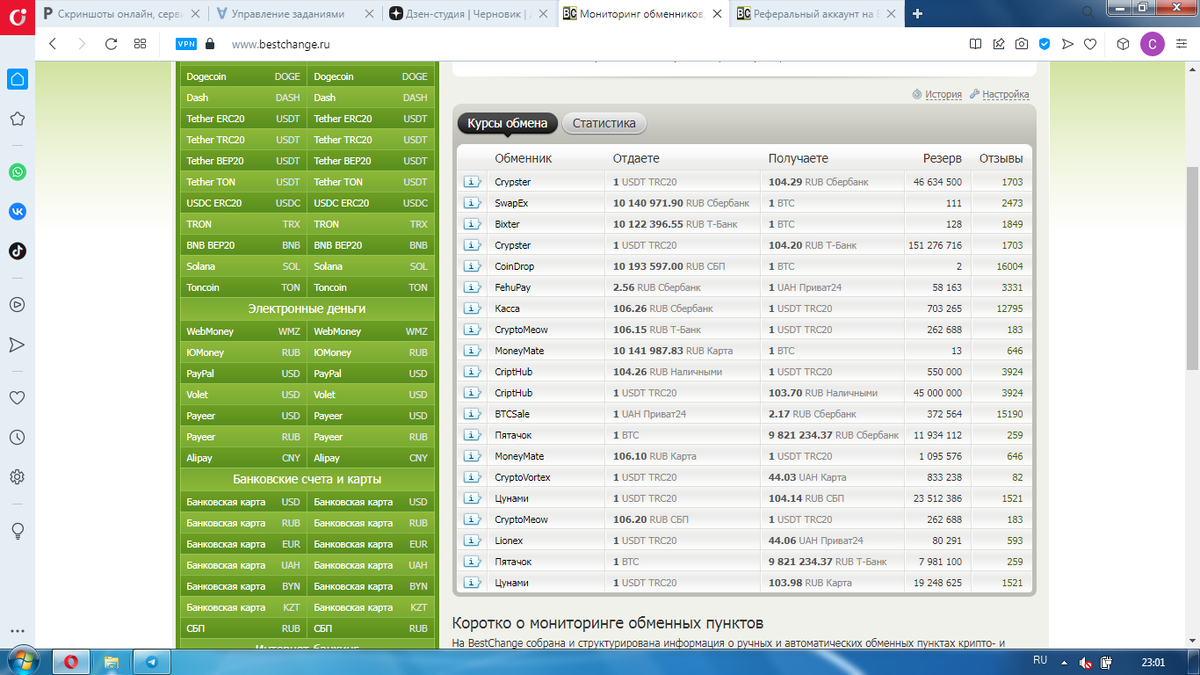
Task: Open File Explorer from the taskbar
Action: click(x=111, y=662)
